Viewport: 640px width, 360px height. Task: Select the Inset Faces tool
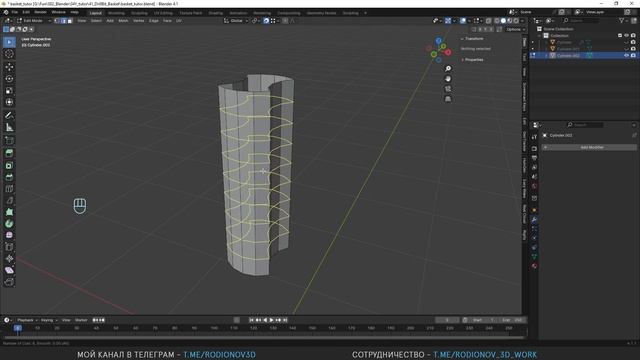point(9,165)
